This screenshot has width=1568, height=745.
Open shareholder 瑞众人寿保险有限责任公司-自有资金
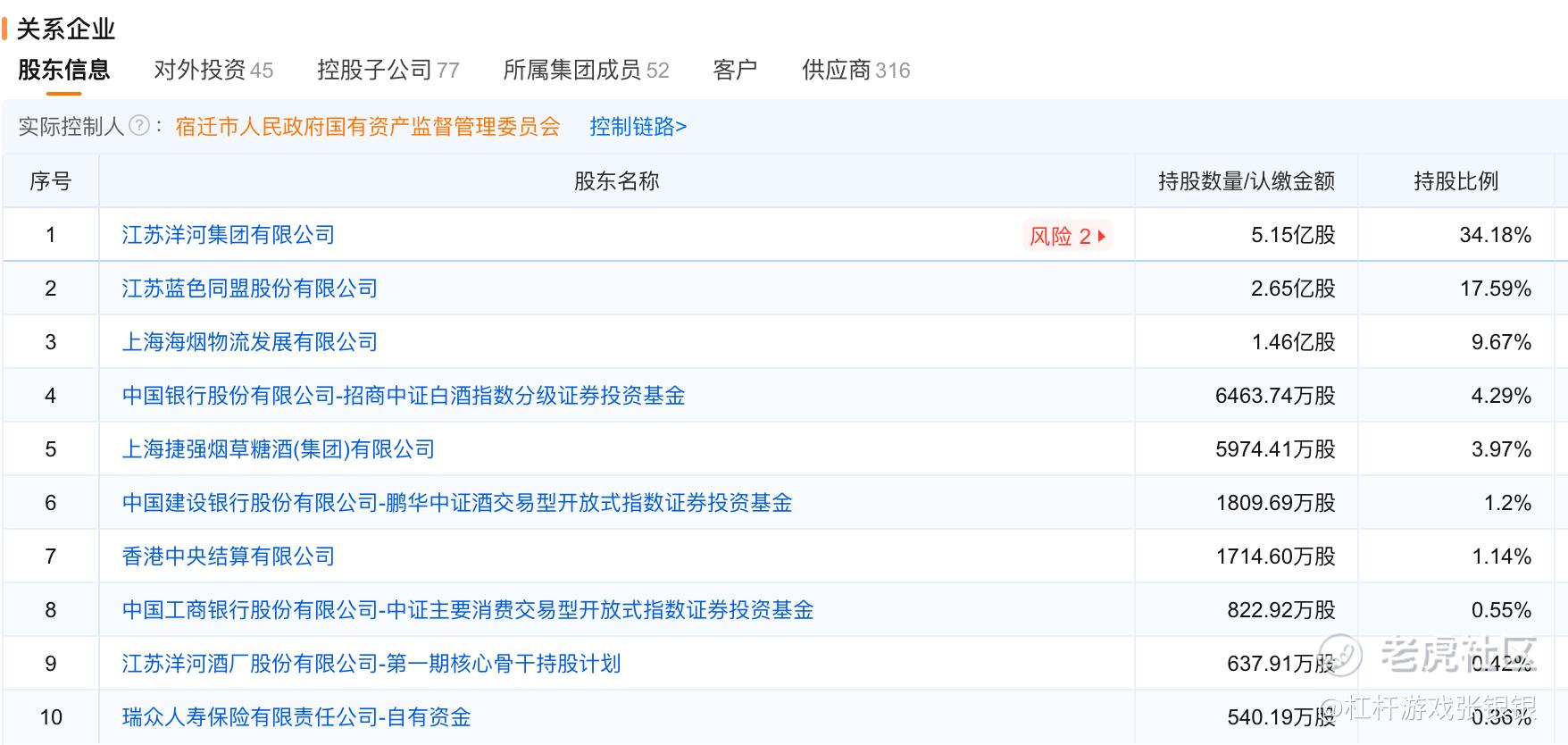(x=296, y=717)
